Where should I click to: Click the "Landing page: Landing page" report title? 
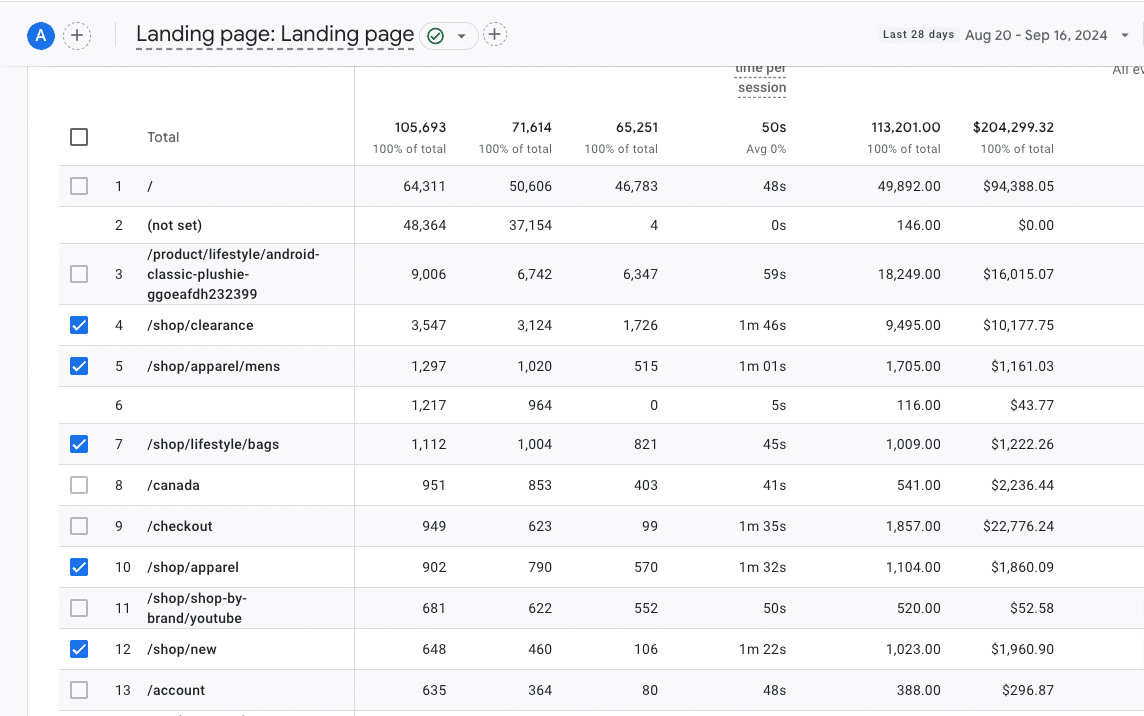click(275, 35)
